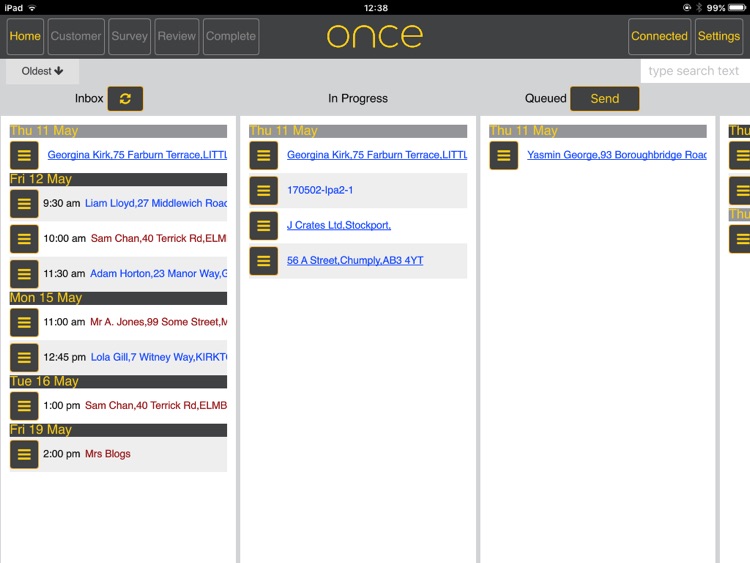Viewport: 750px width, 563px height.
Task: Open menu icon for Liam Lloyd 9:30 am
Action: point(24,204)
